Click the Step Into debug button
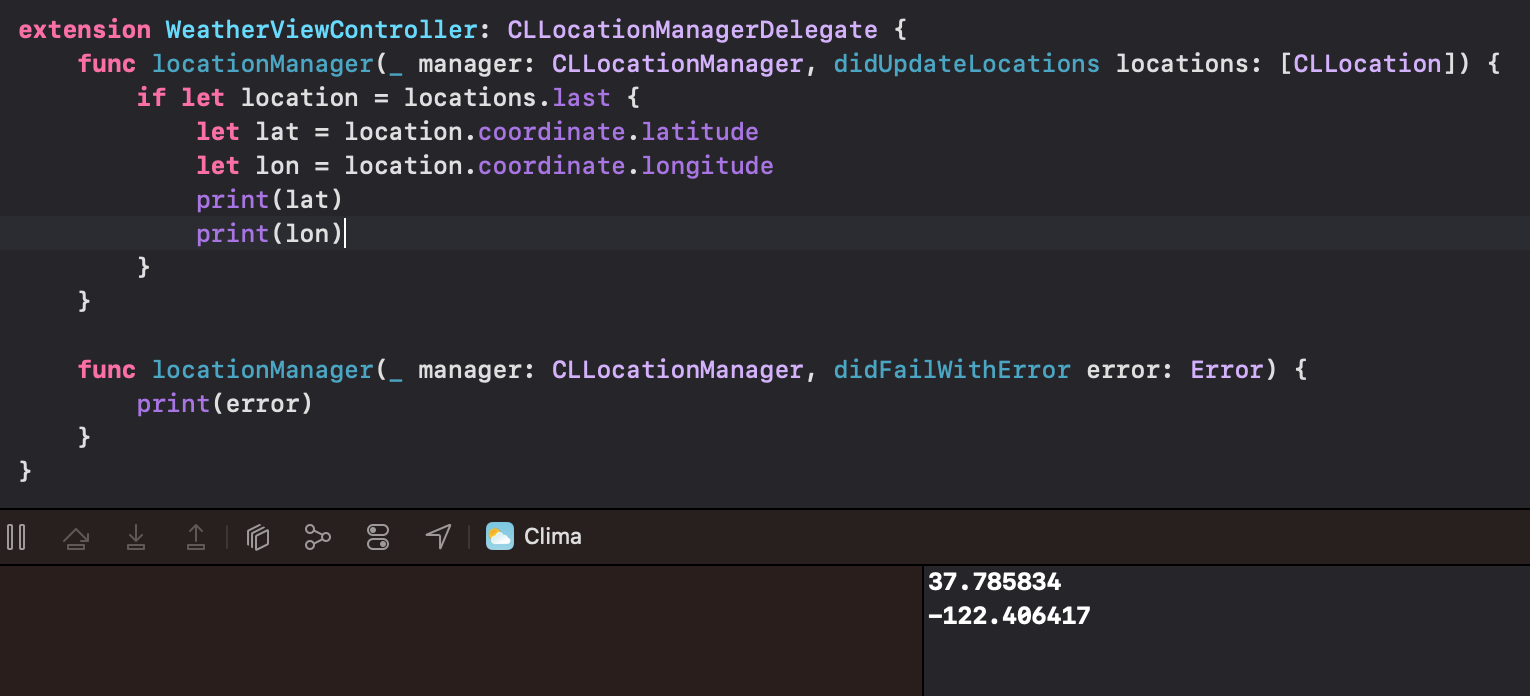Viewport: 1530px width, 696px height. [x=136, y=538]
